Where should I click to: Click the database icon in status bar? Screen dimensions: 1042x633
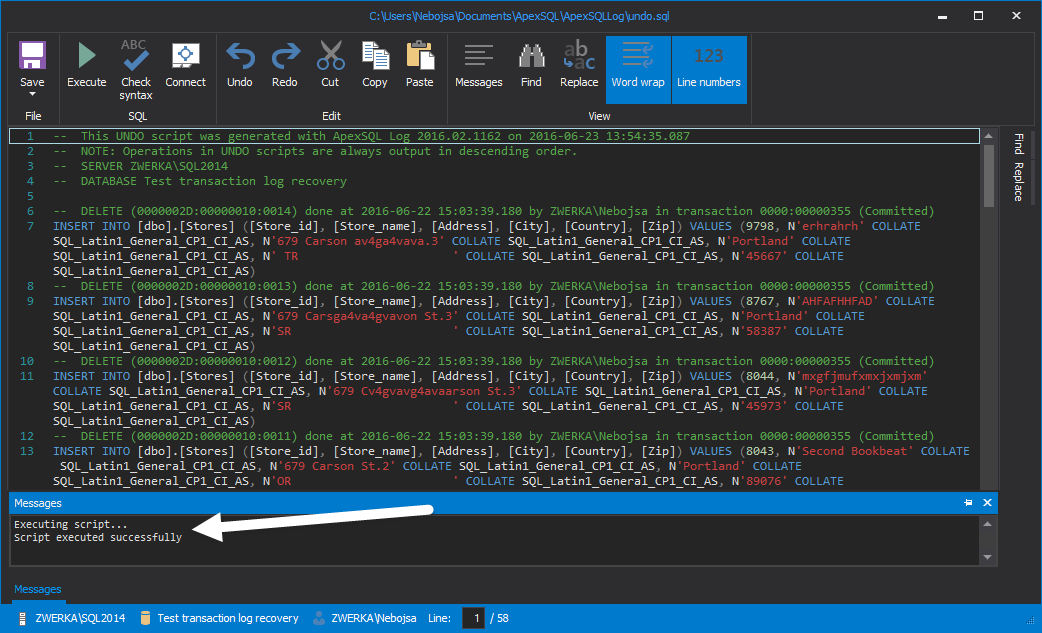click(x=146, y=618)
